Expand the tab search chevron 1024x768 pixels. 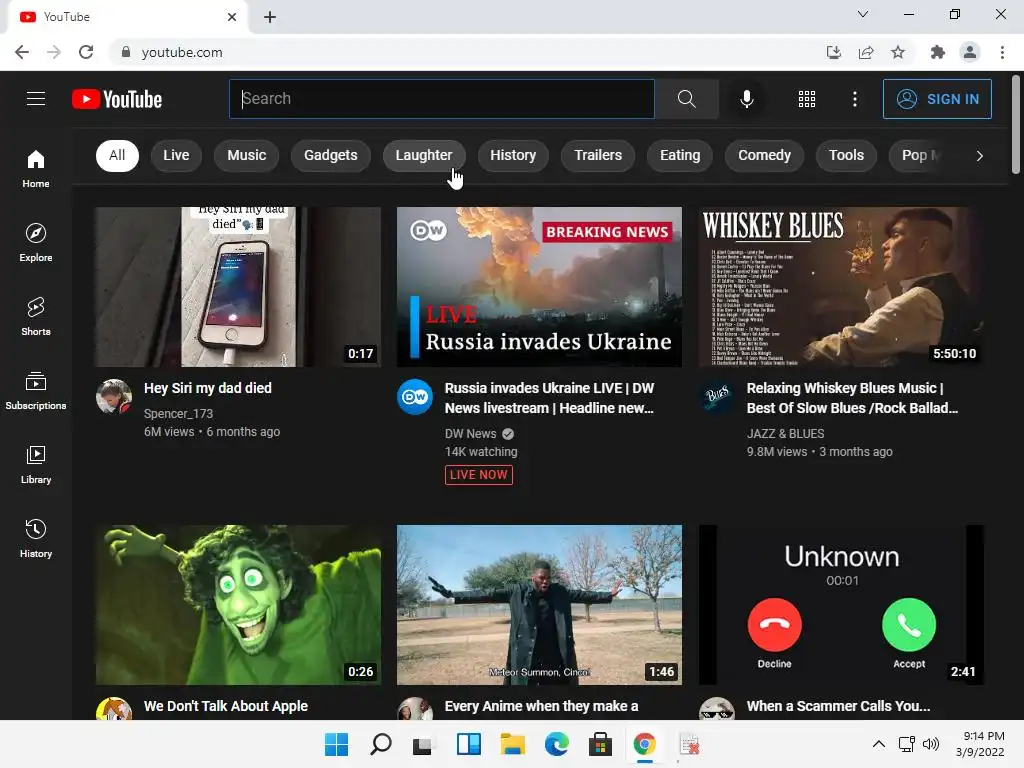coord(863,14)
